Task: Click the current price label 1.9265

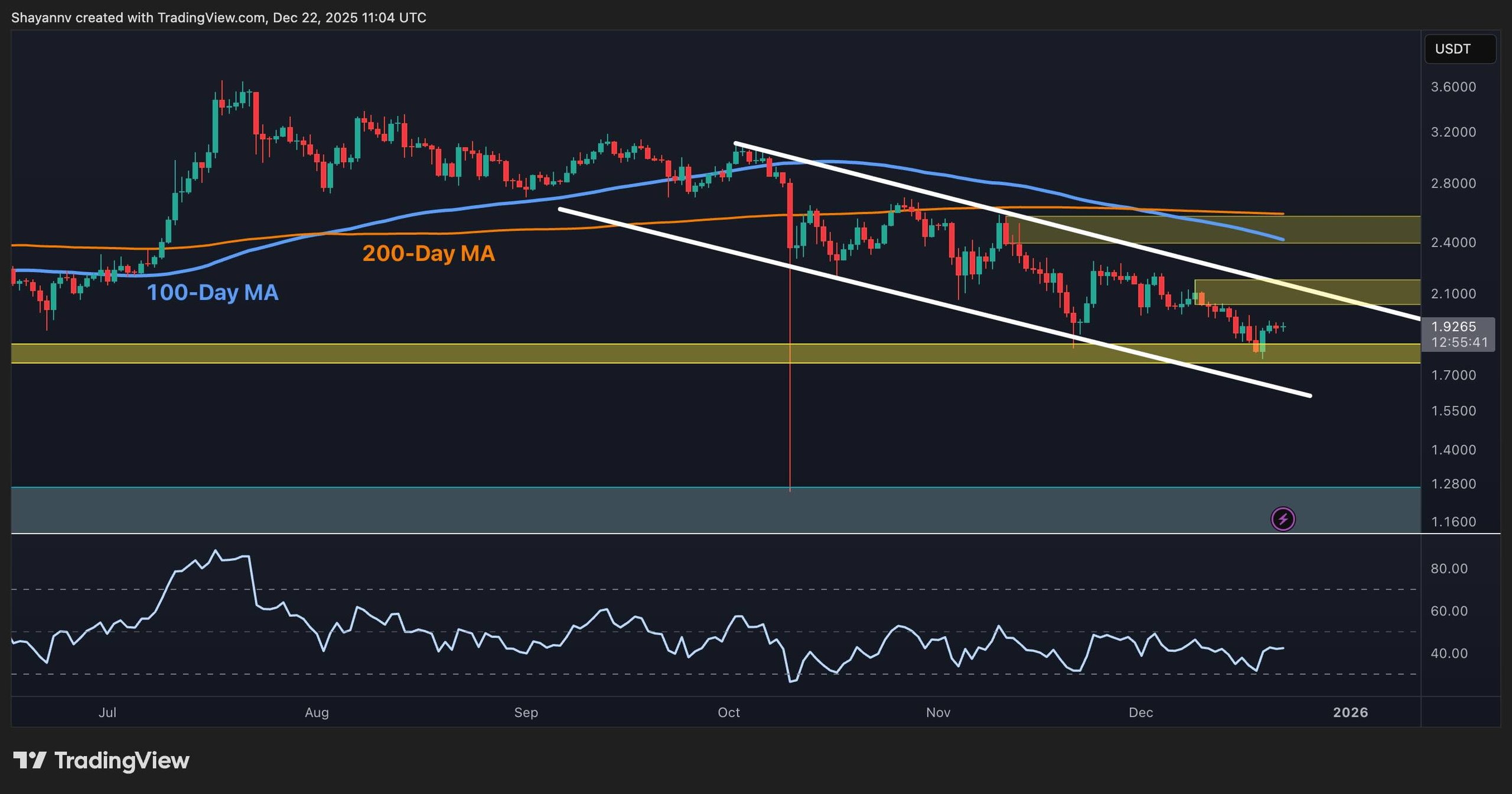Action: click(1455, 326)
